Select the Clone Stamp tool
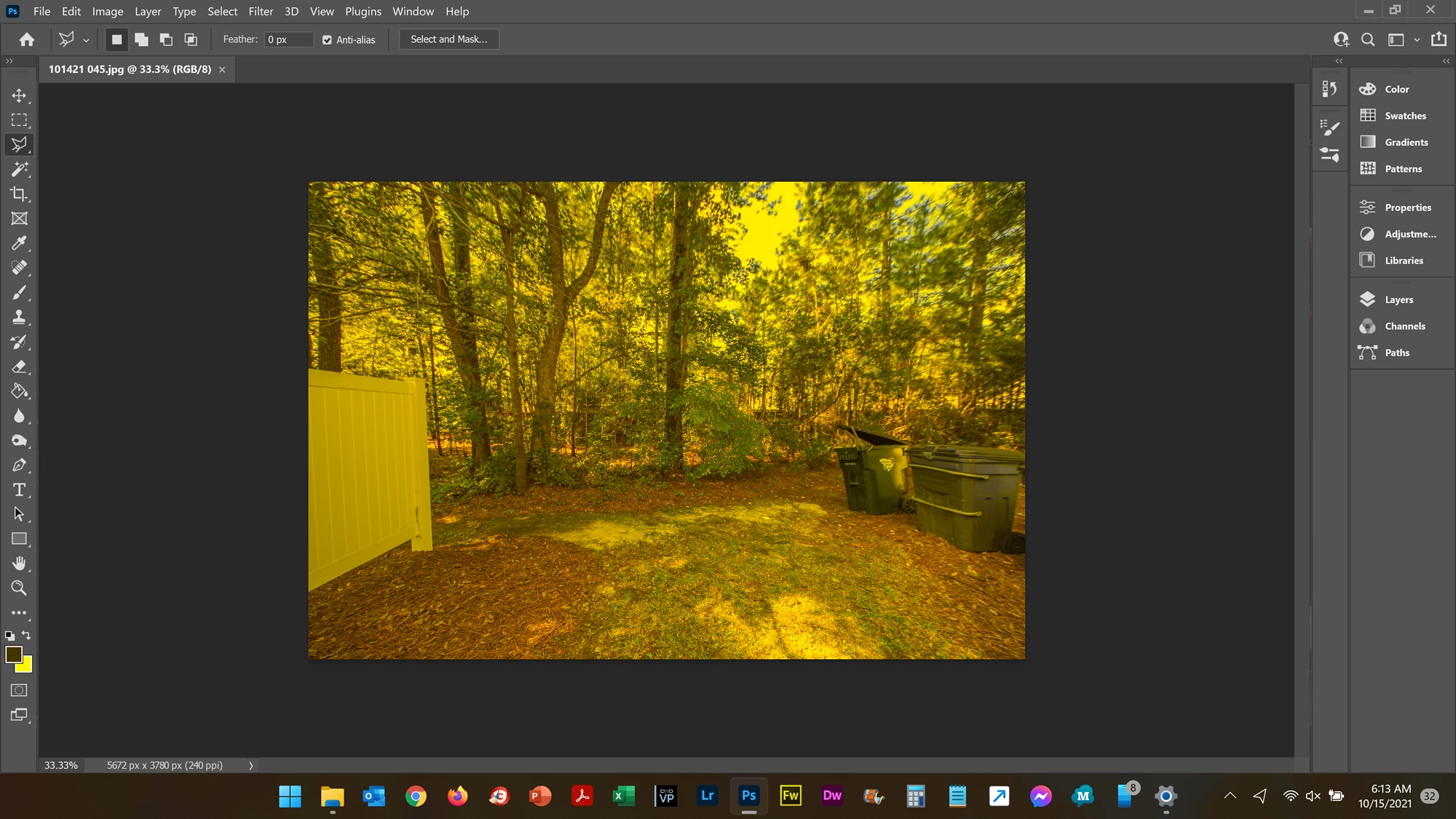1456x819 pixels. (x=19, y=317)
